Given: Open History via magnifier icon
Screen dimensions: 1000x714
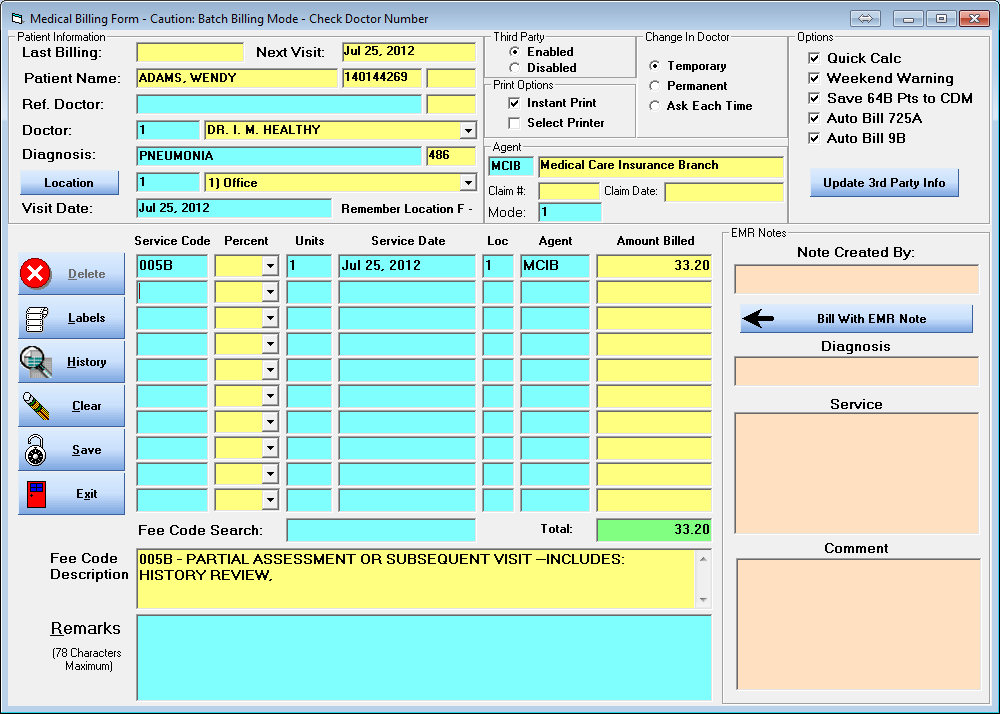Looking at the screenshot, I should click(x=36, y=362).
